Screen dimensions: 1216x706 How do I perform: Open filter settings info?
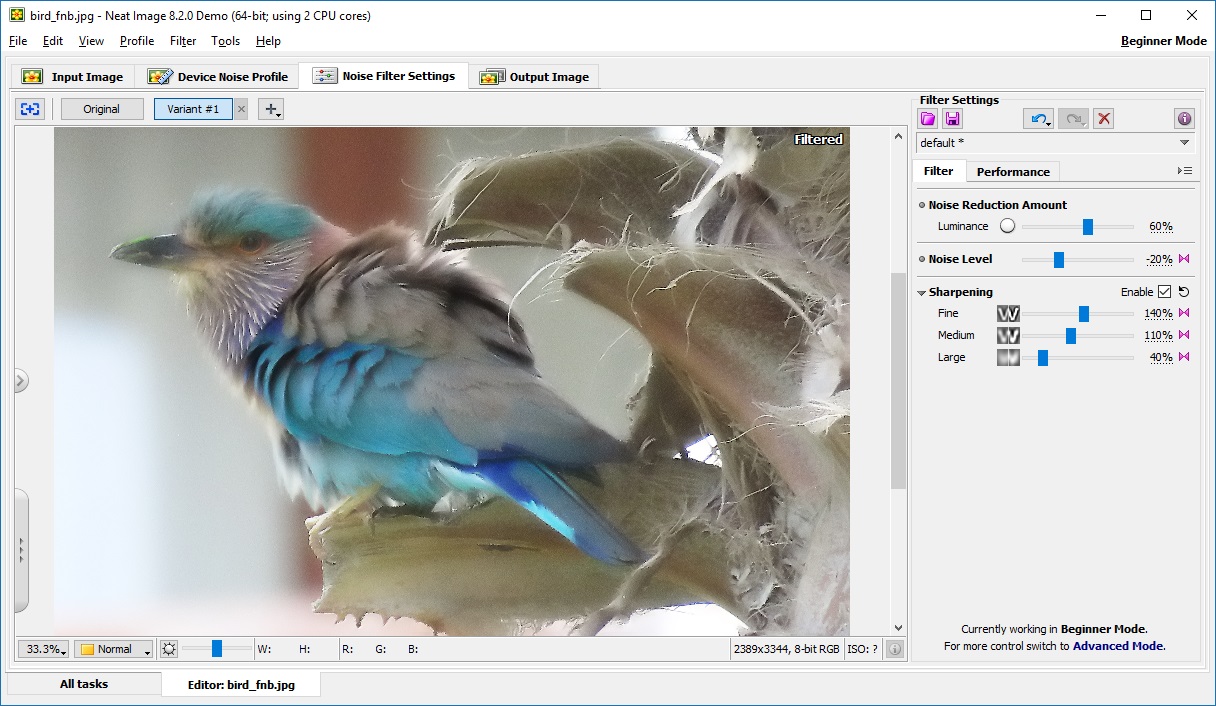click(1184, 118)
